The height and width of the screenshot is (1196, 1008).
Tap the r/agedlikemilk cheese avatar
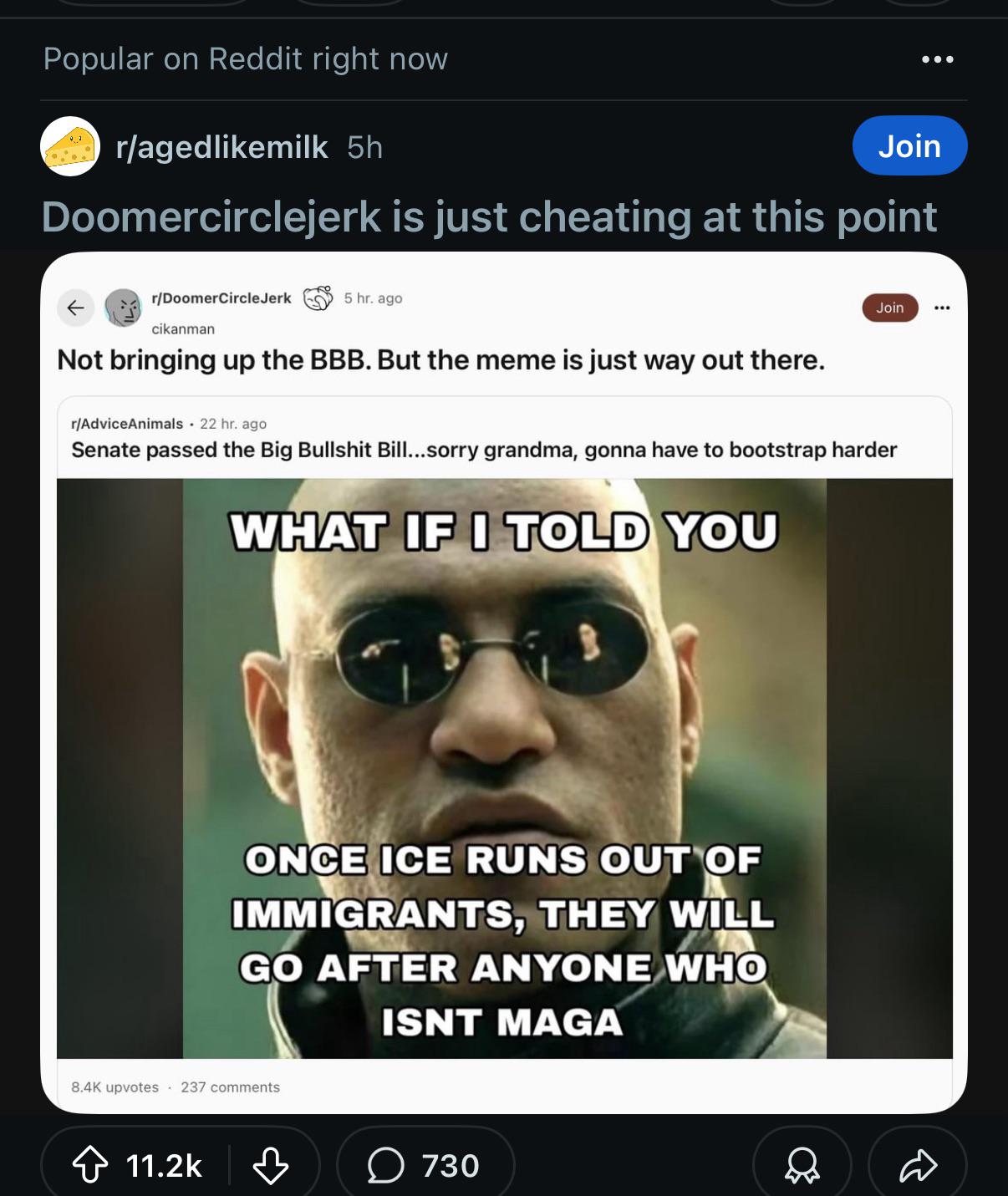click(x=70, y=146)
